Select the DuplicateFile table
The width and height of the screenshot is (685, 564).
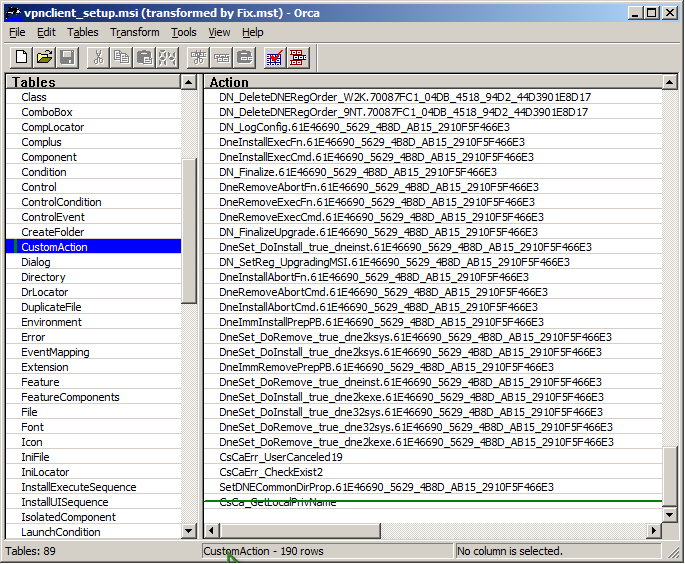(x=93, y=307)
